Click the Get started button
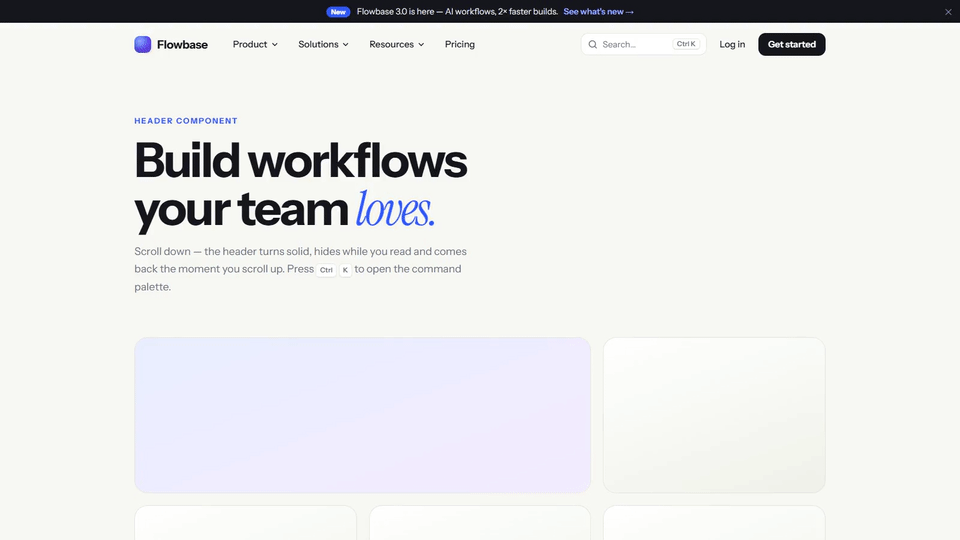This screenshot has width=960, height=540. coord(792,44)
